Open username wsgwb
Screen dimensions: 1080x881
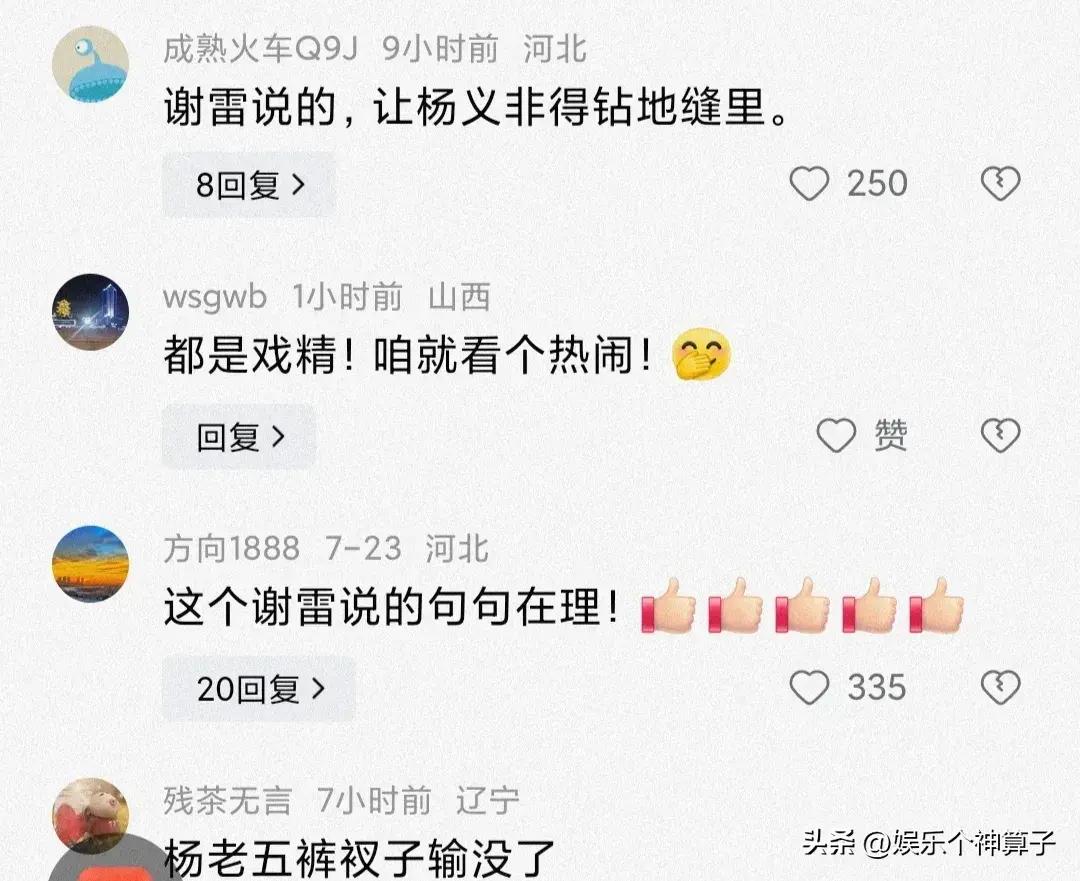214,298
